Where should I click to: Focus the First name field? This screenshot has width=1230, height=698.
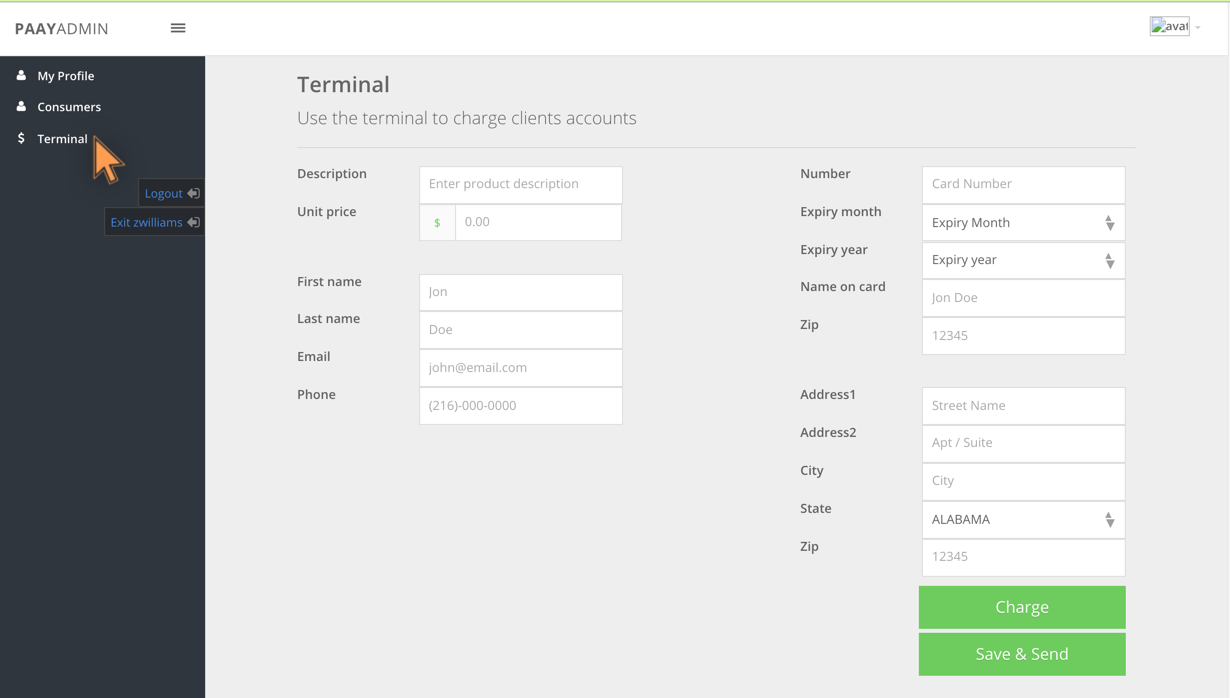[521, 292]
